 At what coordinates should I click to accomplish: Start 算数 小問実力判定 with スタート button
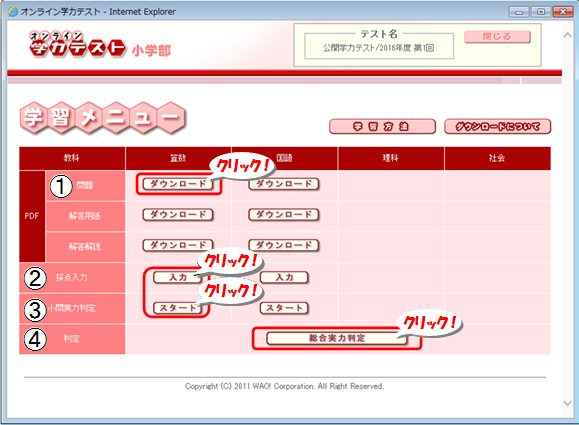point(178,308)
